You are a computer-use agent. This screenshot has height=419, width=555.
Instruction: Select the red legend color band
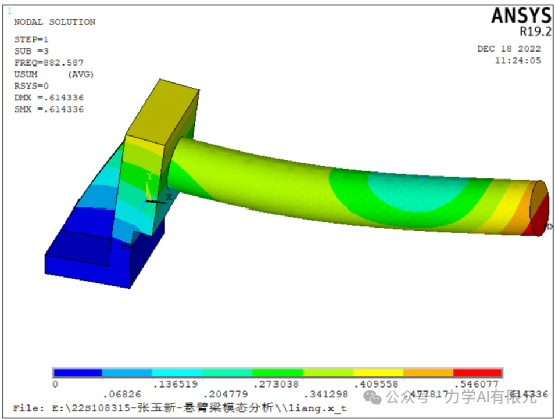[477, 373]
